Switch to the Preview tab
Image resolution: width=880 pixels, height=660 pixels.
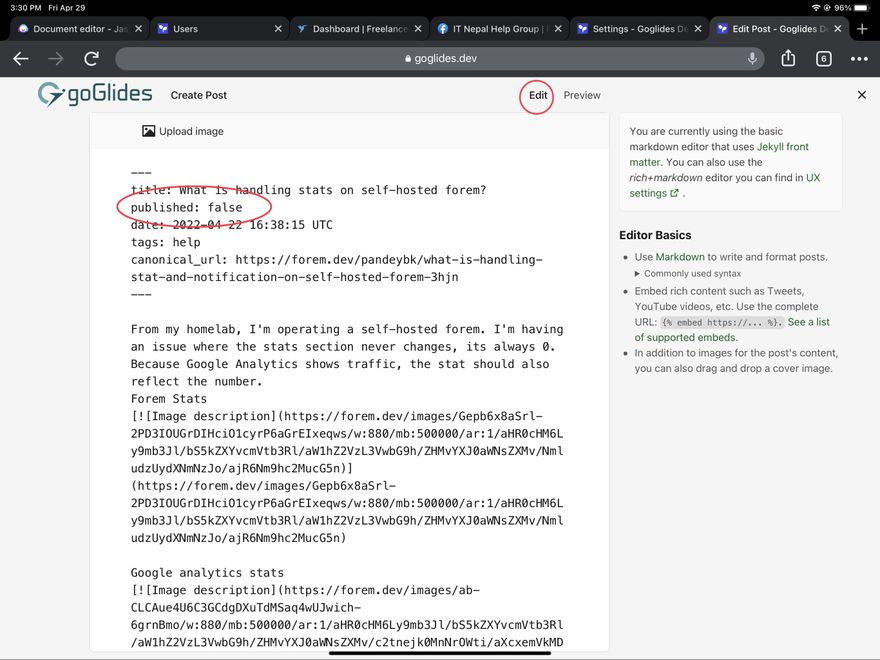582,95
